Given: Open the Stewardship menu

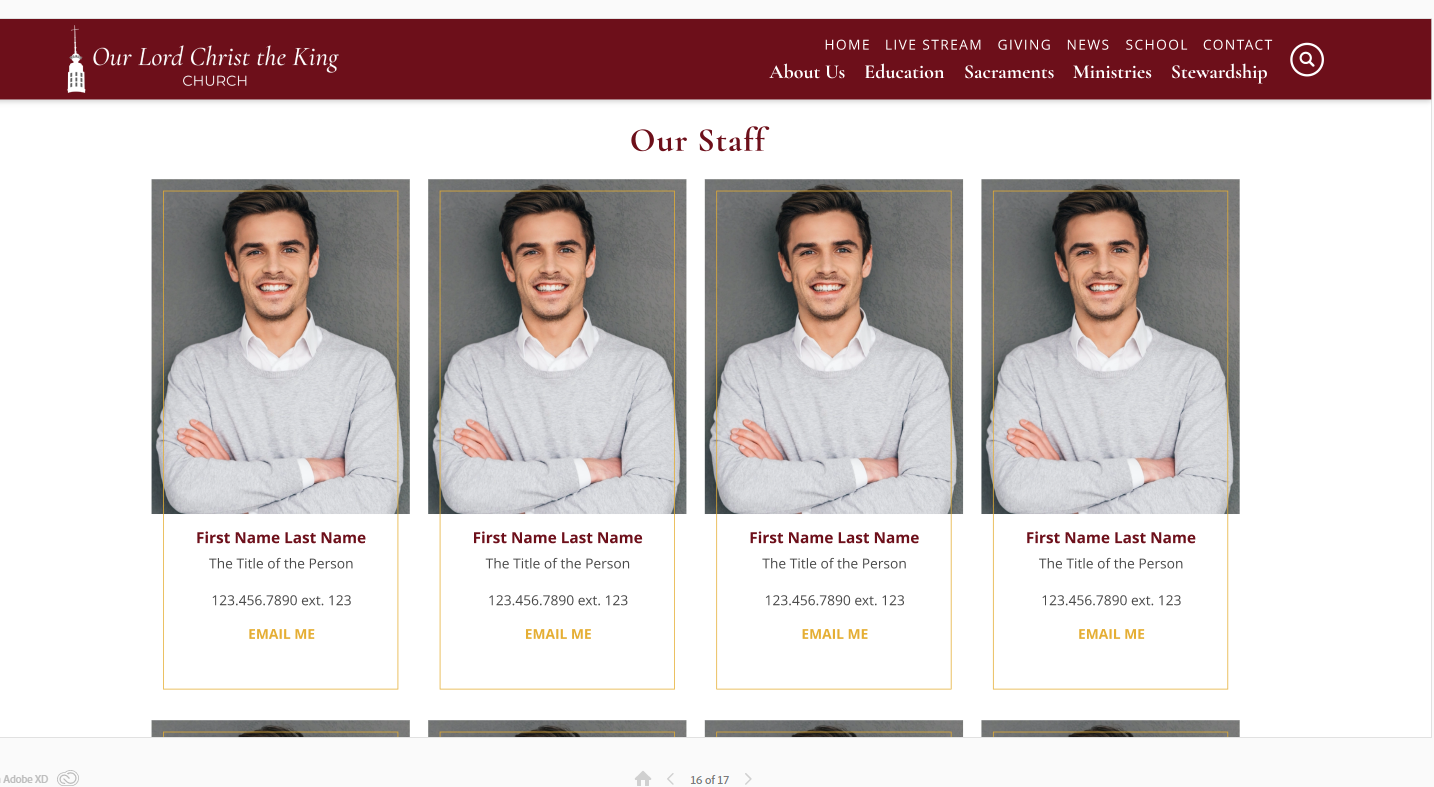Looking at the screenshot, I should tap(1219, 73).
